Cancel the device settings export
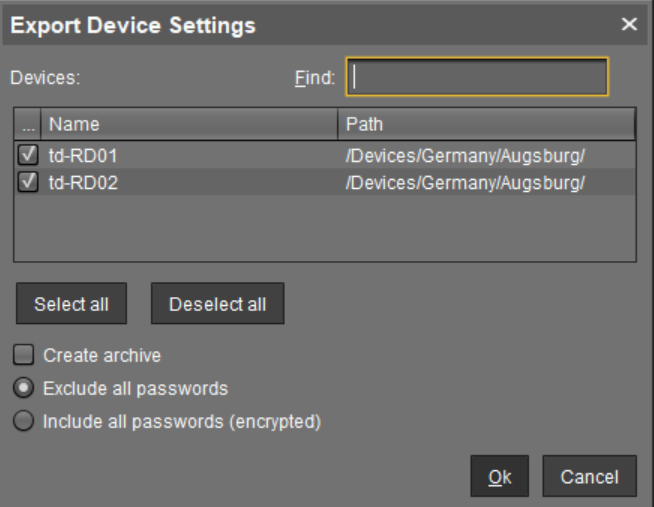 coord(589,477)
